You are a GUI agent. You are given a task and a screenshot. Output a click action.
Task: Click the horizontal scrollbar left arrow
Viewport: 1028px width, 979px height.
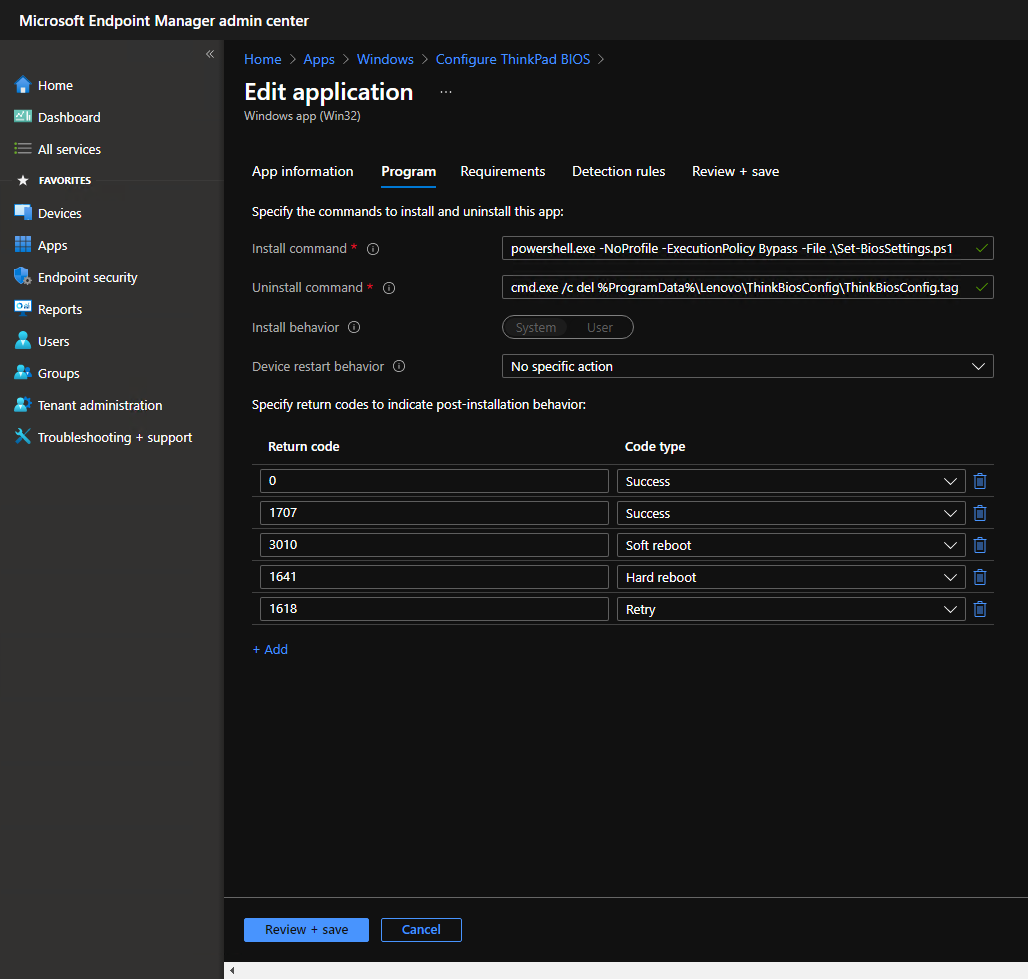[231, 970]
